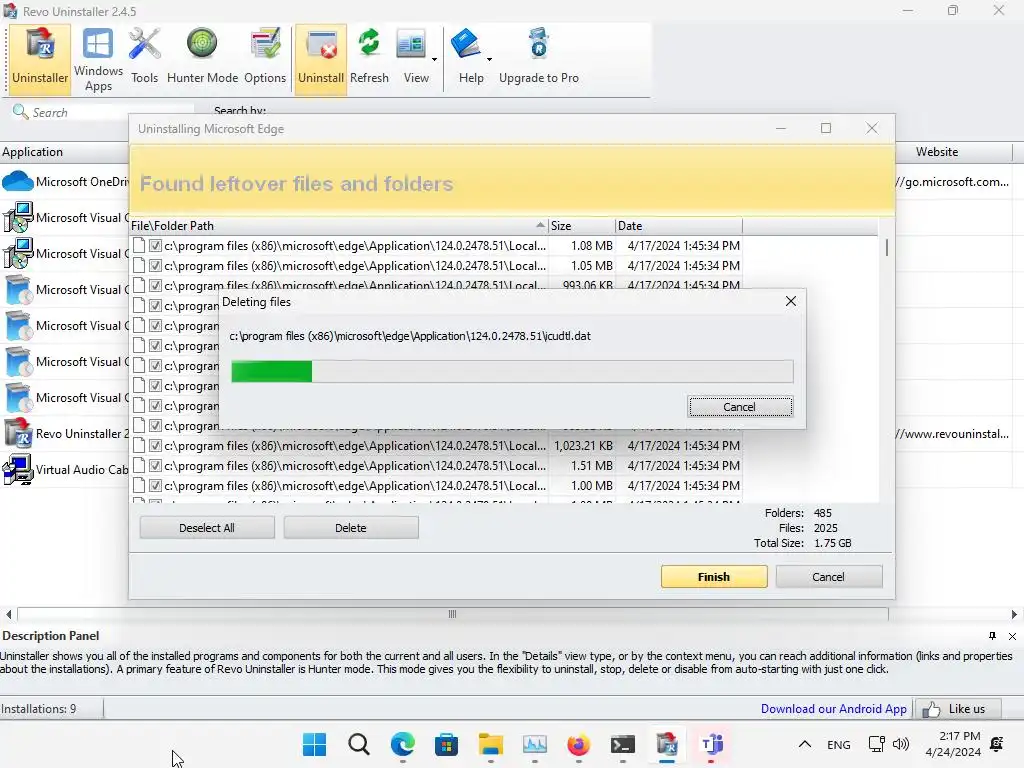The image size is (1024, 768).
Task: Select Microsoft OneDrive in the application list
Action: (65, 182)
